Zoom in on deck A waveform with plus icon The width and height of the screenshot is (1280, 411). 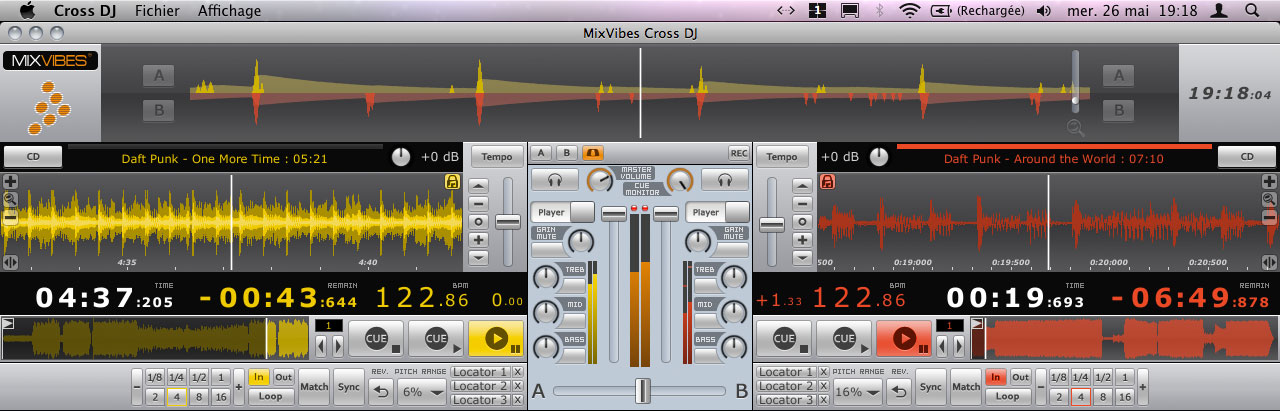(x=10, y=182)
